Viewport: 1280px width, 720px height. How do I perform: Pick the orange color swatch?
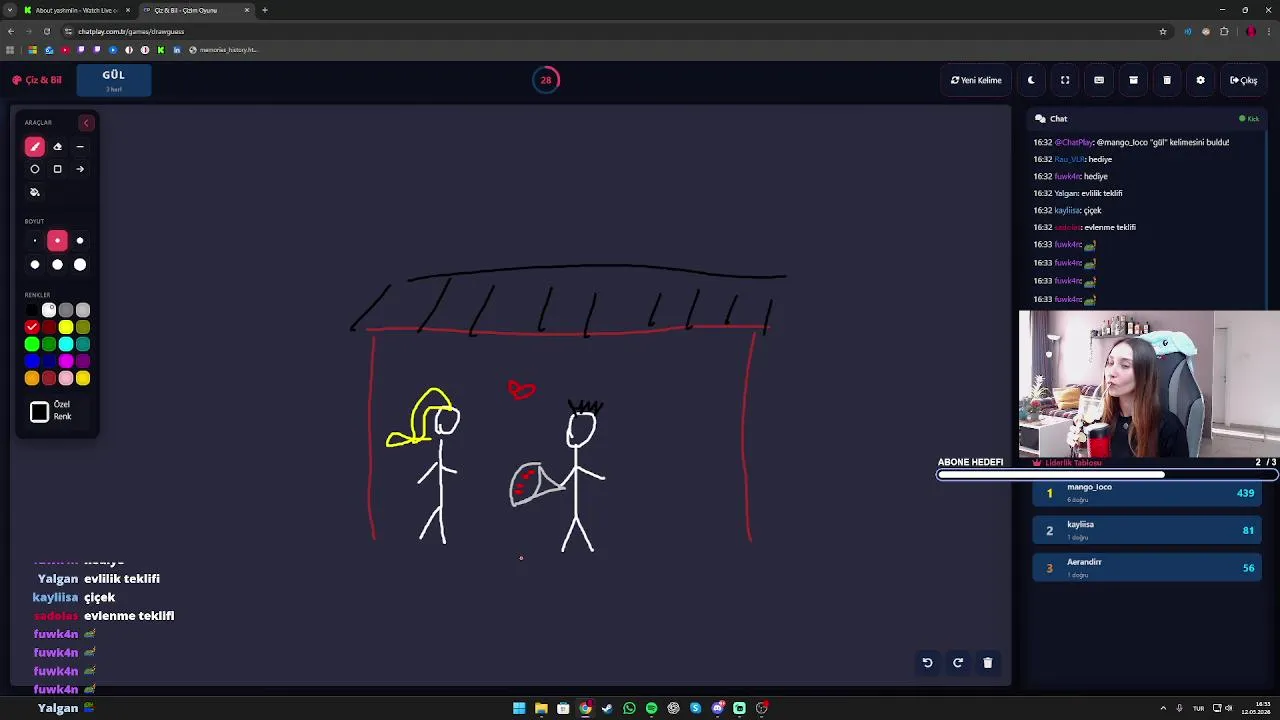(x=32, y=378)
